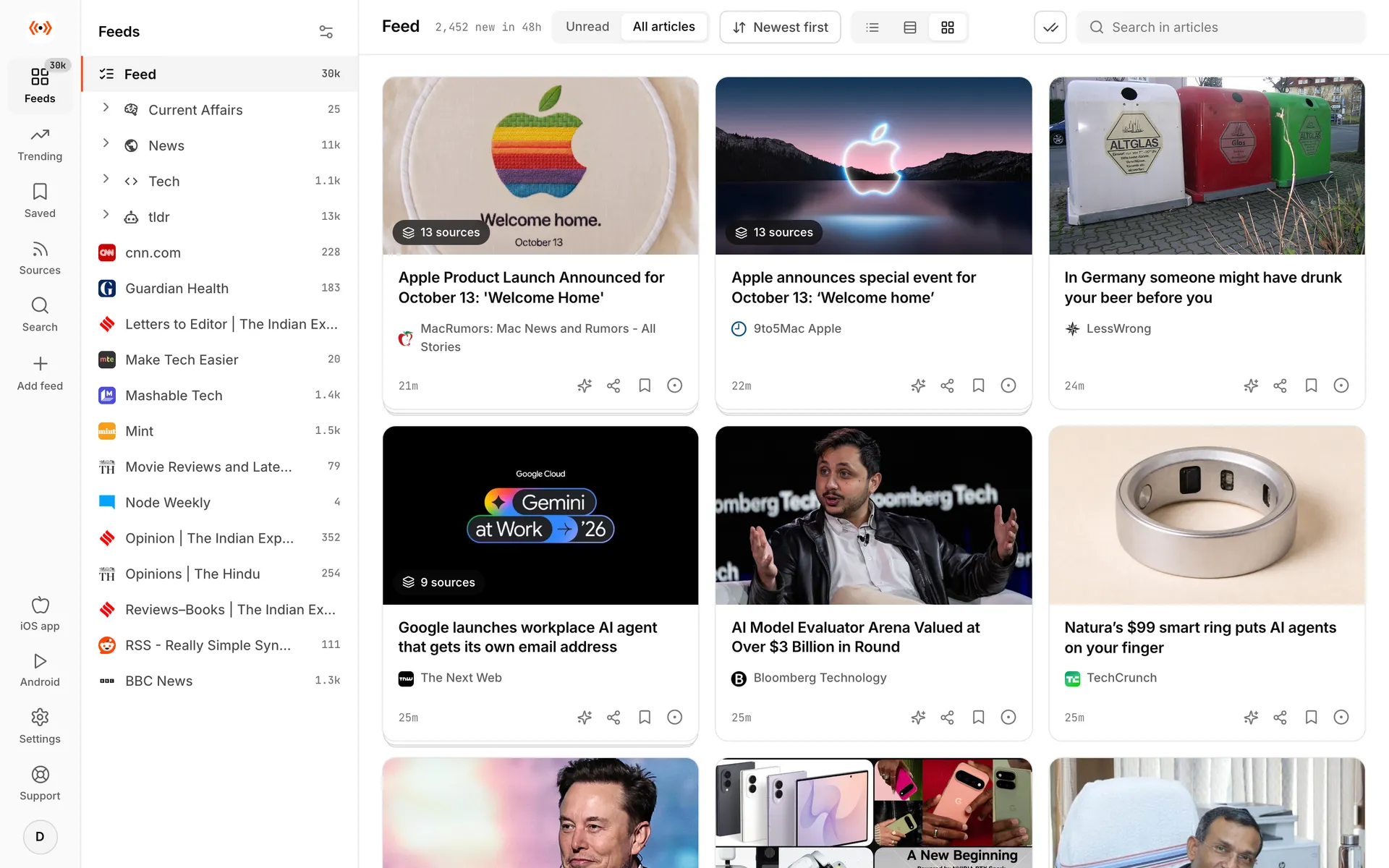Click the Search in articles field
The width and height of the screenshot is (1389, 868).
pyautogui.click(x=1221, y=27)
